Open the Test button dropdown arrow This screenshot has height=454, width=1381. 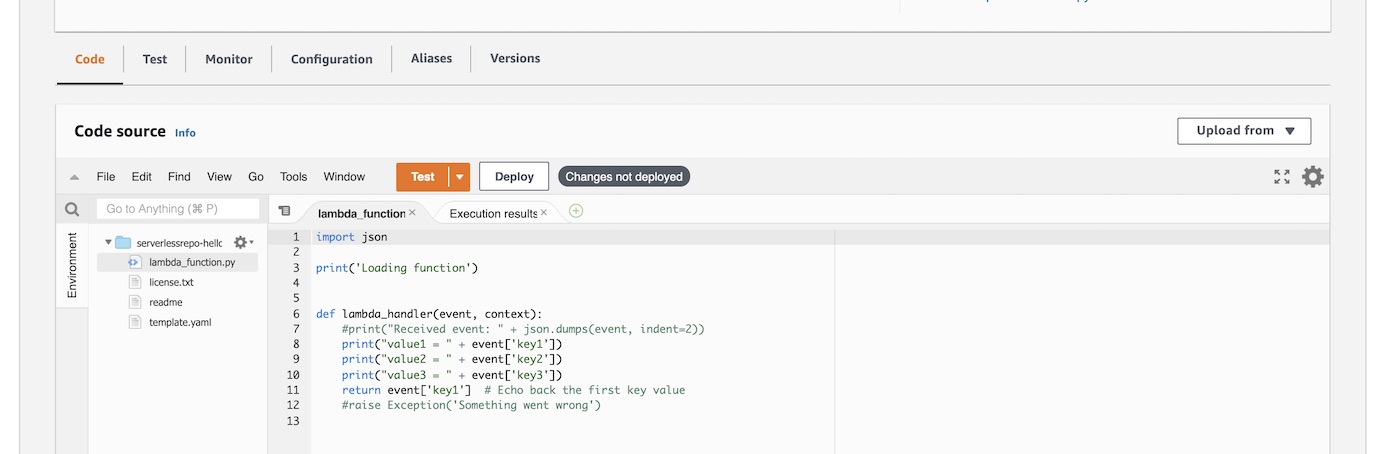click(459, 177)
